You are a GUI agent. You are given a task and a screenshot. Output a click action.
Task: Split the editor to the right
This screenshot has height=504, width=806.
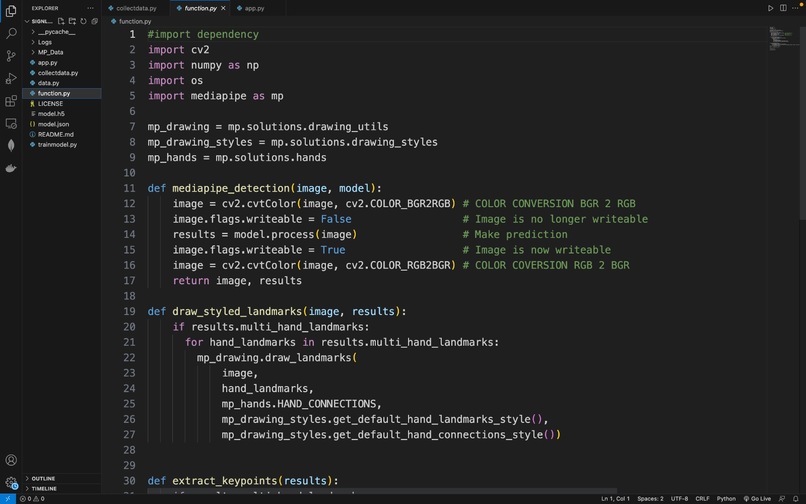click(x=783, y=8)
